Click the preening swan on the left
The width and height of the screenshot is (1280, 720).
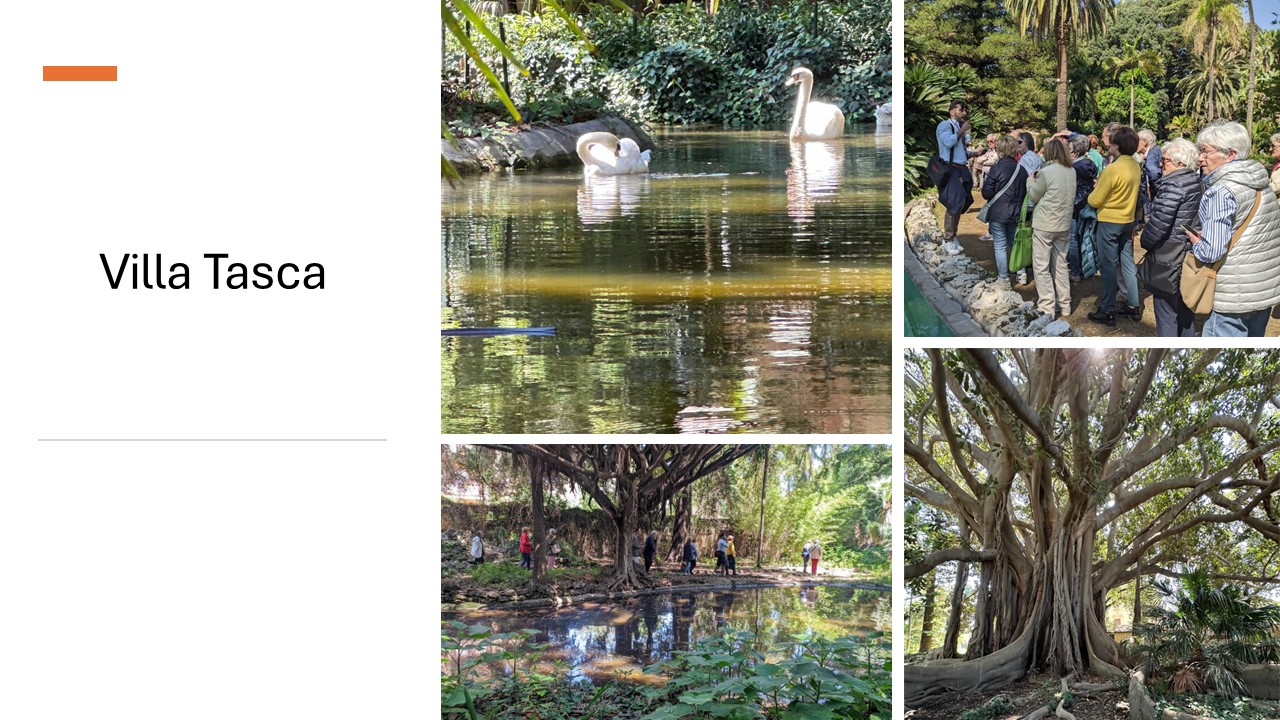[x=612, y=154]
